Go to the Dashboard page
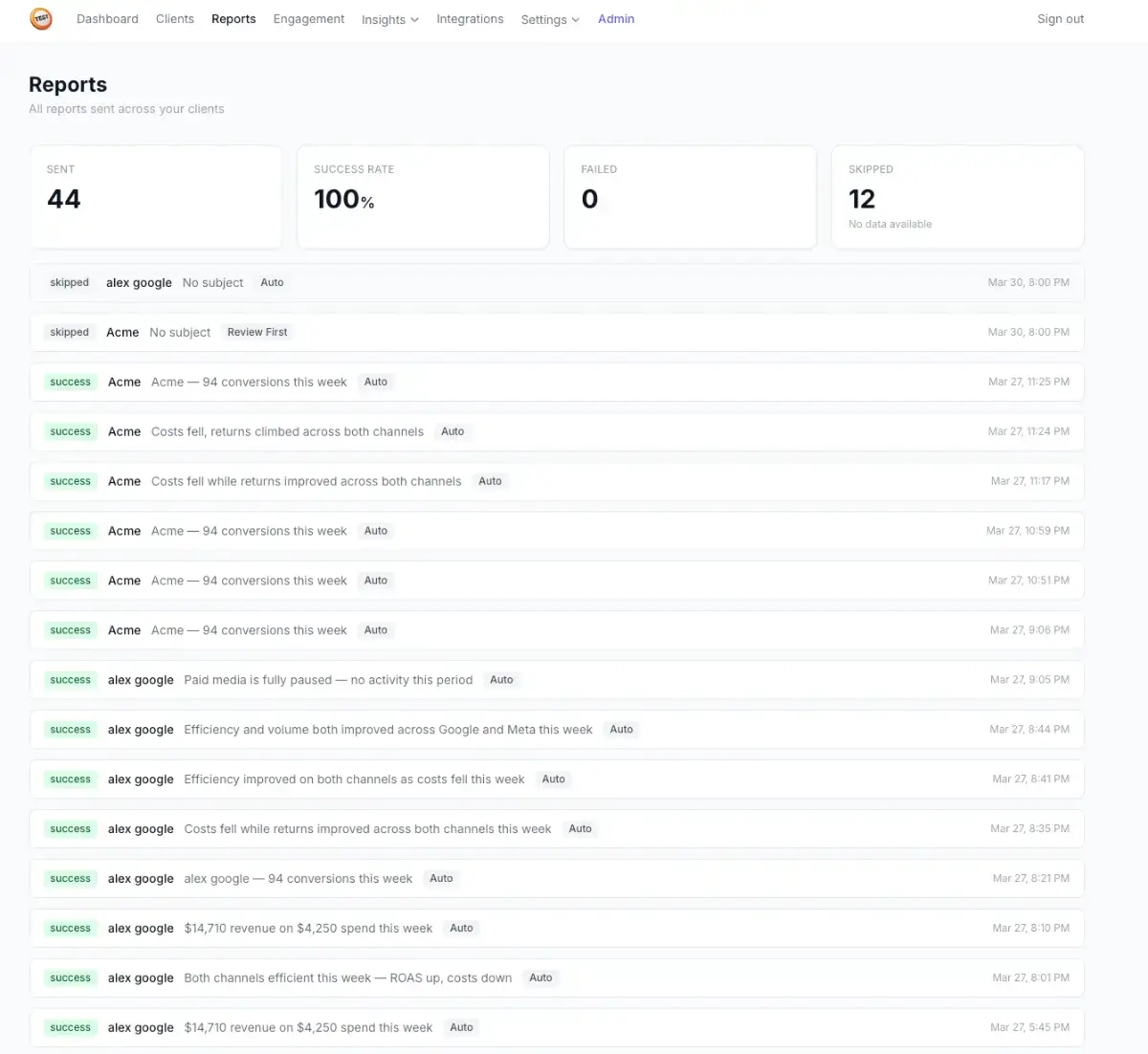The image size is (1148, 1054). click(107, 19)
